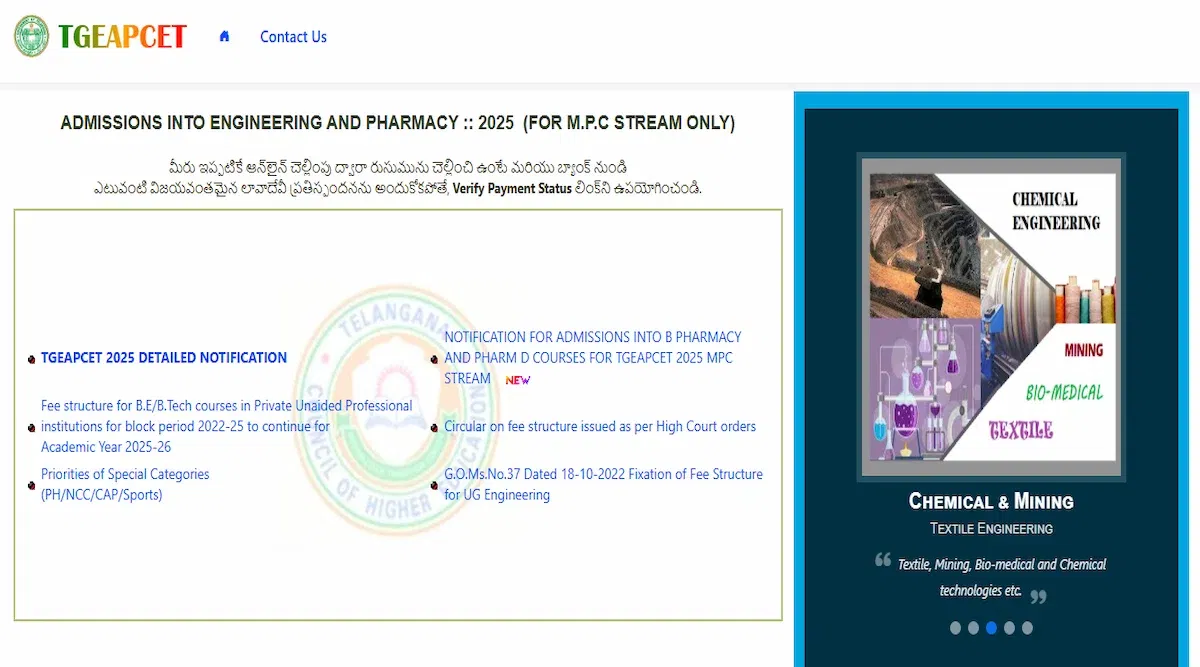Click bullet icon beside Priorities of Special Categories
The width and height of the screenshot is (1200, 667).
[32, 486]
